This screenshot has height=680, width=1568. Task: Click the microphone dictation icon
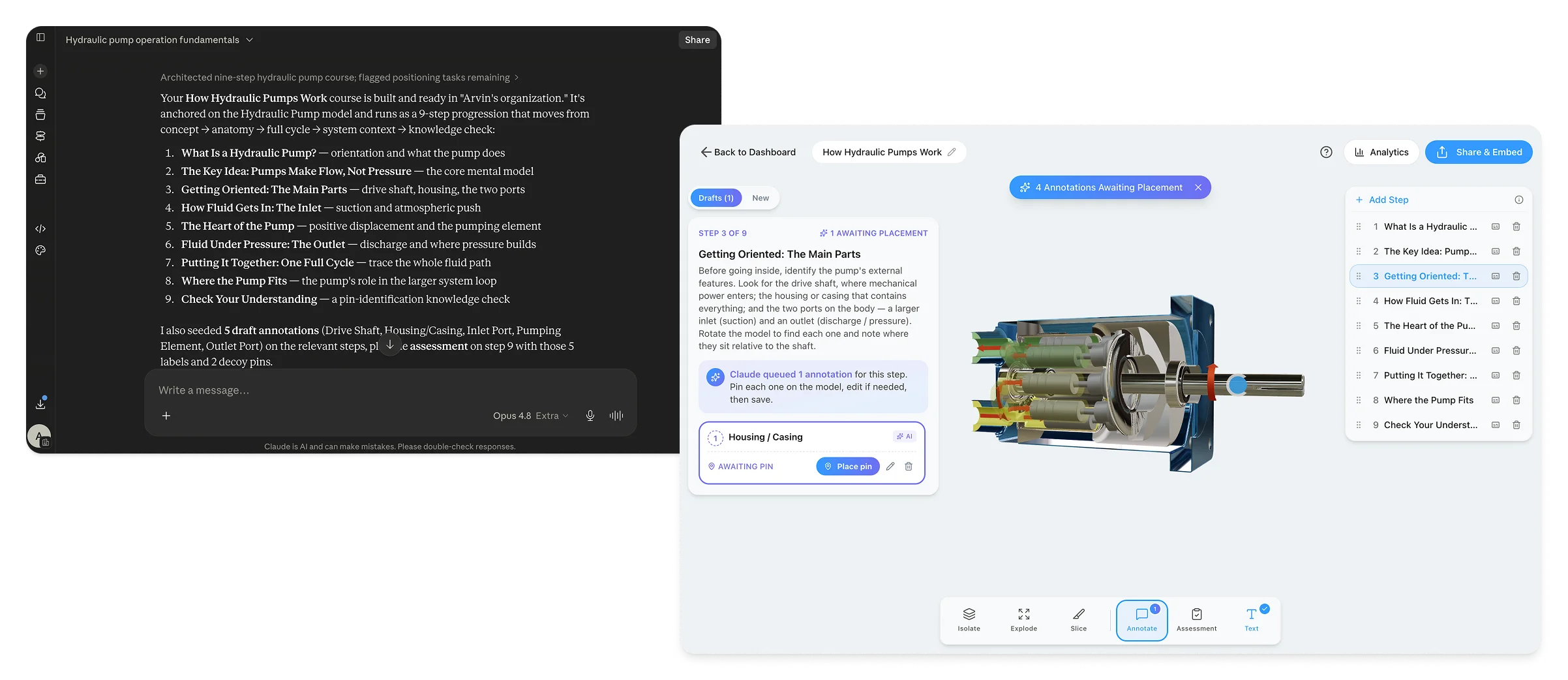point(590,416)
